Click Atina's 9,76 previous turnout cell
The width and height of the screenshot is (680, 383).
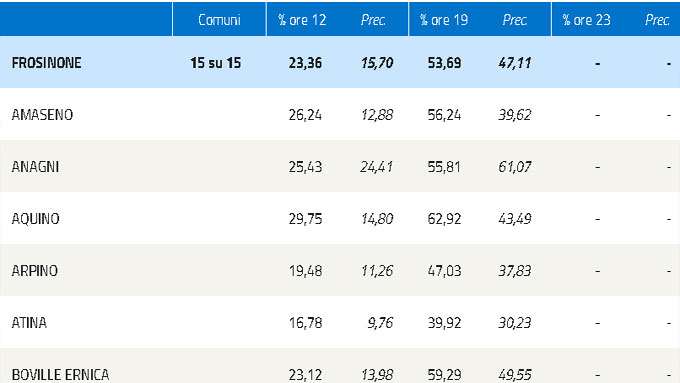[x=380, y=323]
